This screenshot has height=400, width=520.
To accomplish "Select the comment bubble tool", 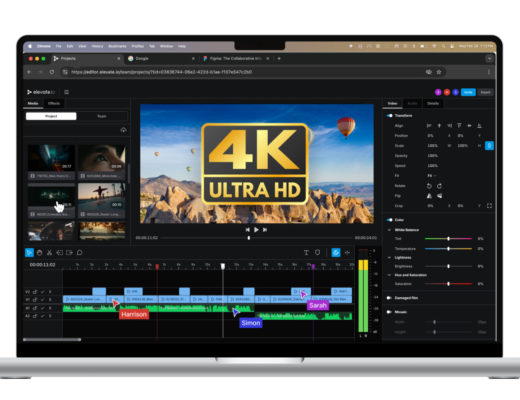I will pos(79,253).
